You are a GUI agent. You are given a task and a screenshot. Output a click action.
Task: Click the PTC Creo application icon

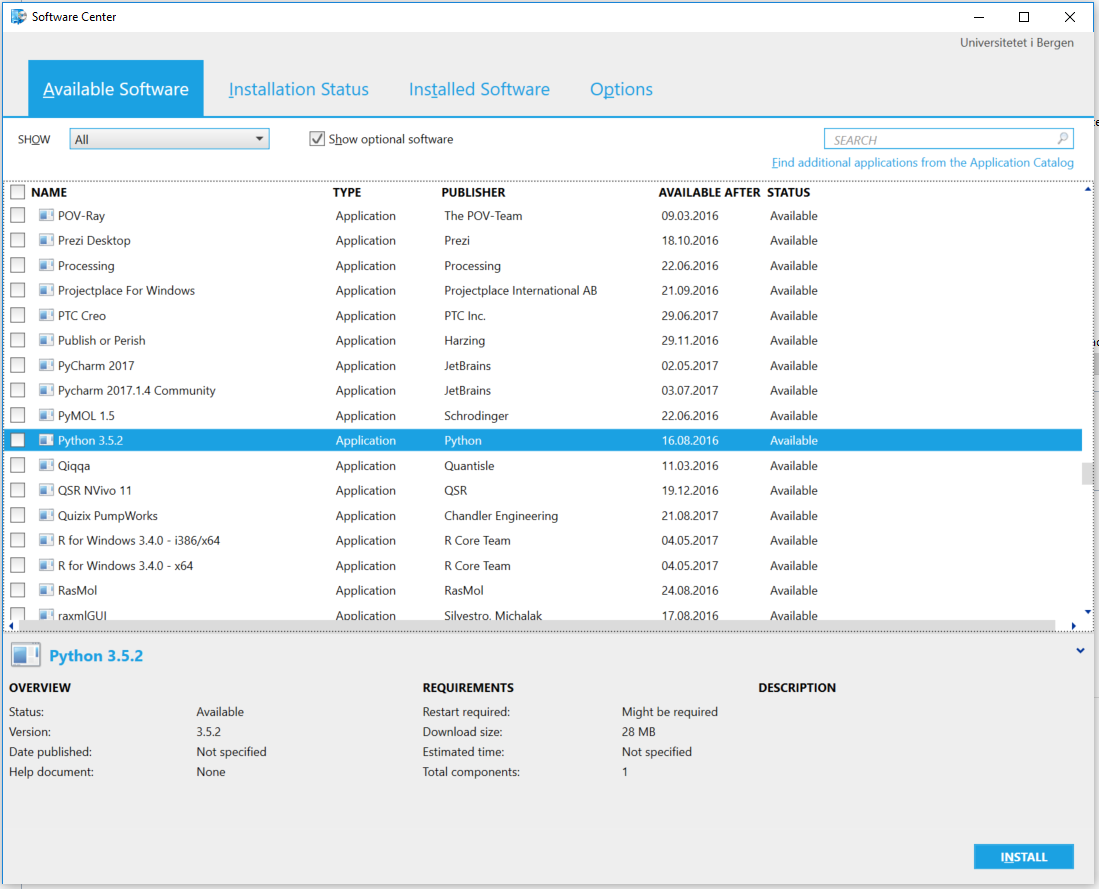[46, 316]
